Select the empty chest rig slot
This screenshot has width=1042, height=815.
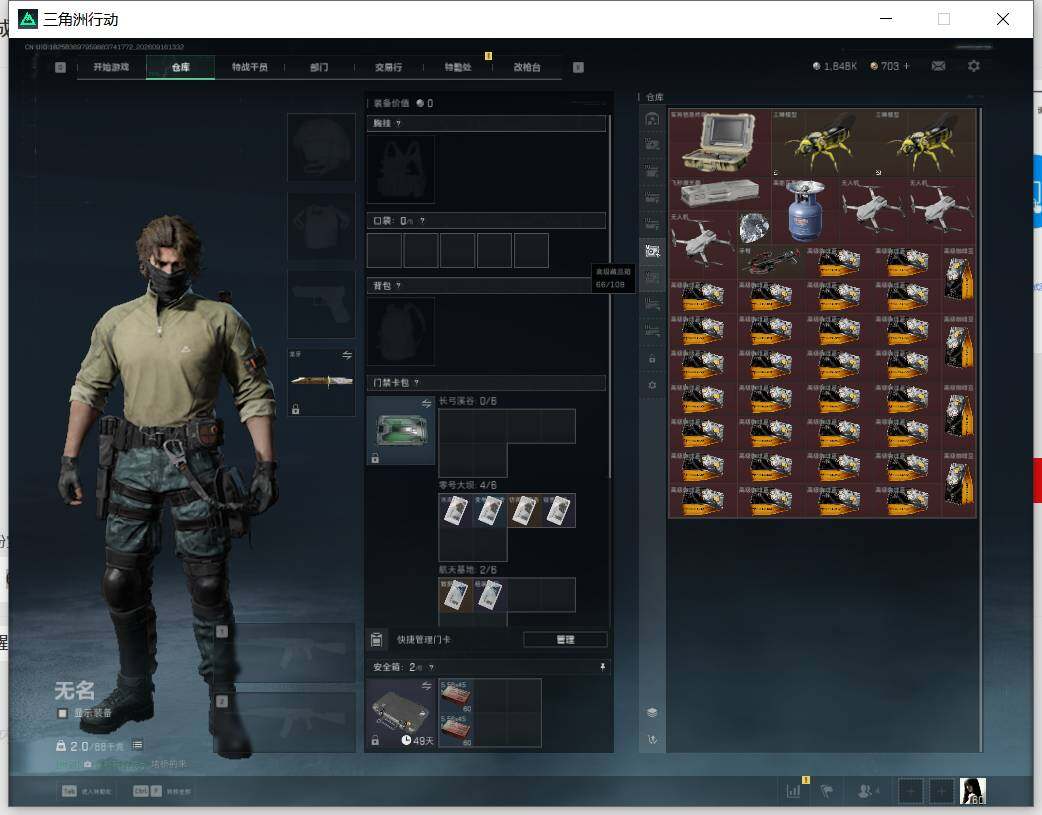point(401,169)
